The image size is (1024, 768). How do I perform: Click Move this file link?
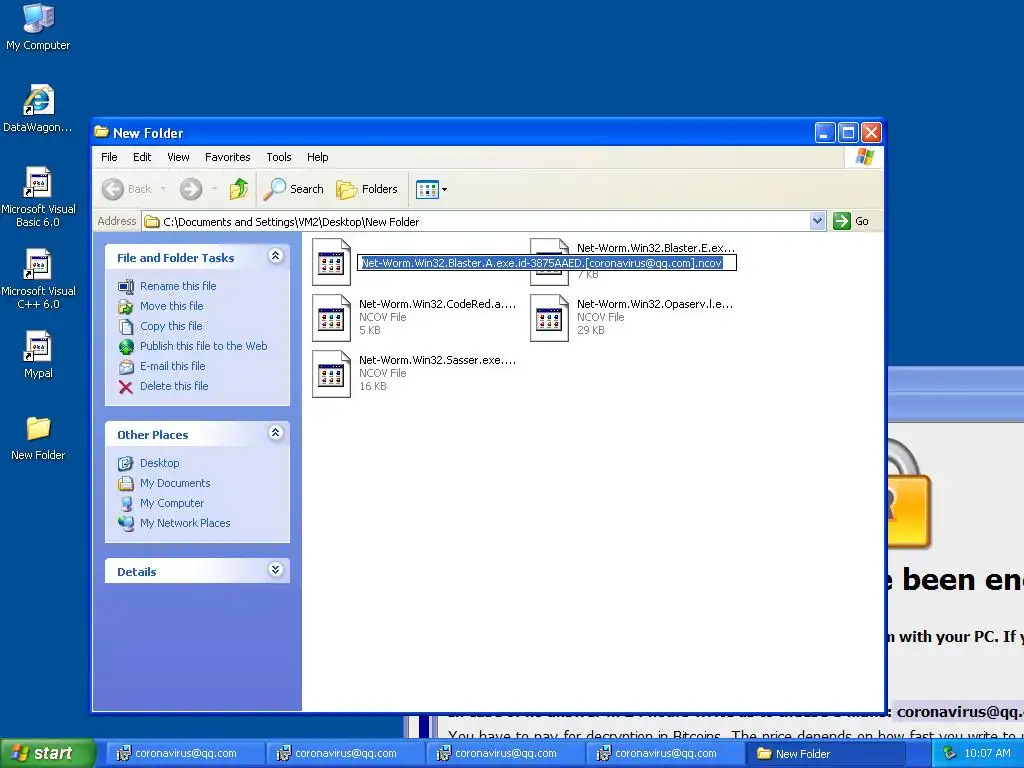pos(171,306)
